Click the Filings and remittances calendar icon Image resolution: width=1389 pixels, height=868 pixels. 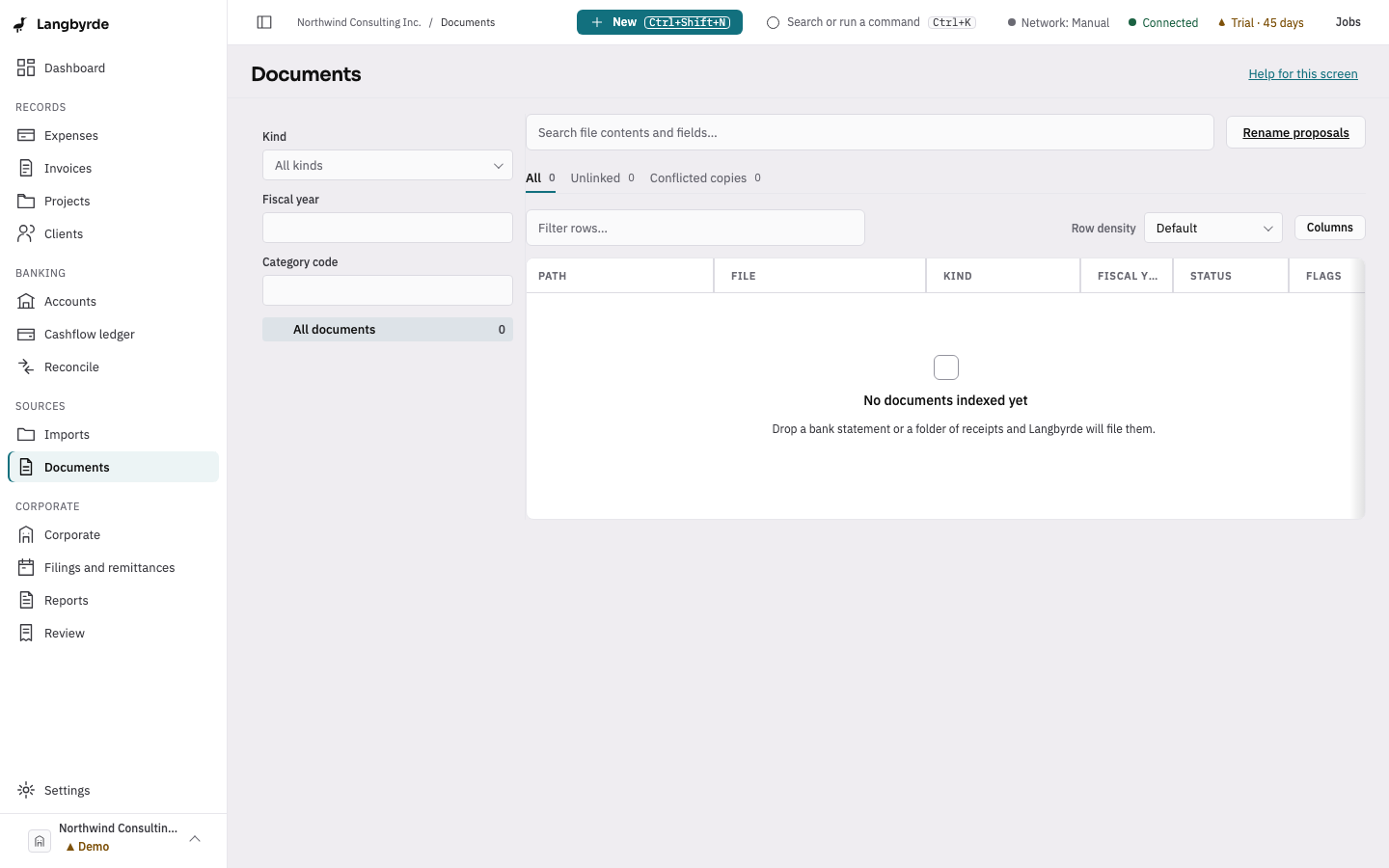(26, 567)
